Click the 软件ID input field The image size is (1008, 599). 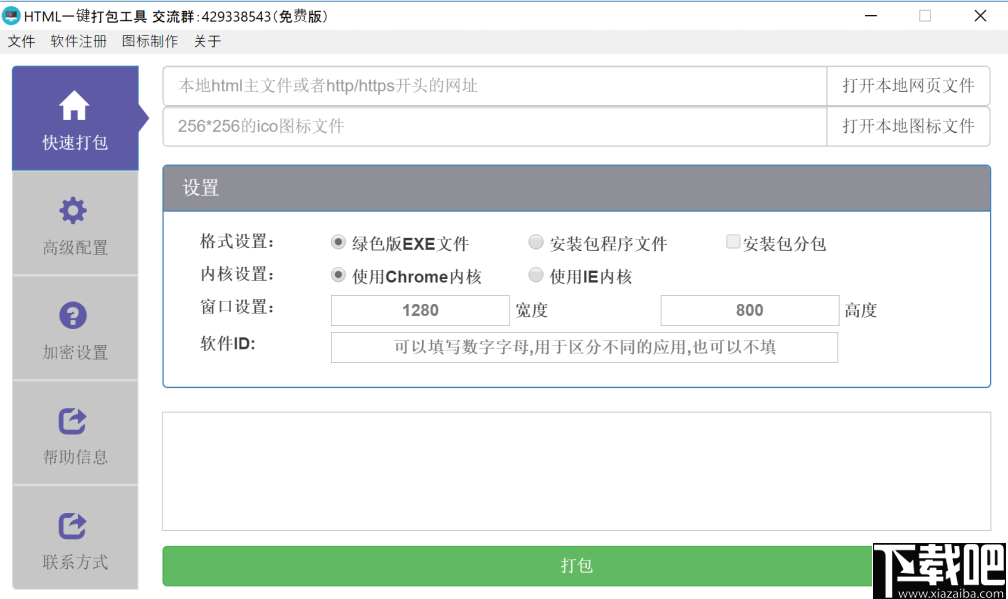584,347
